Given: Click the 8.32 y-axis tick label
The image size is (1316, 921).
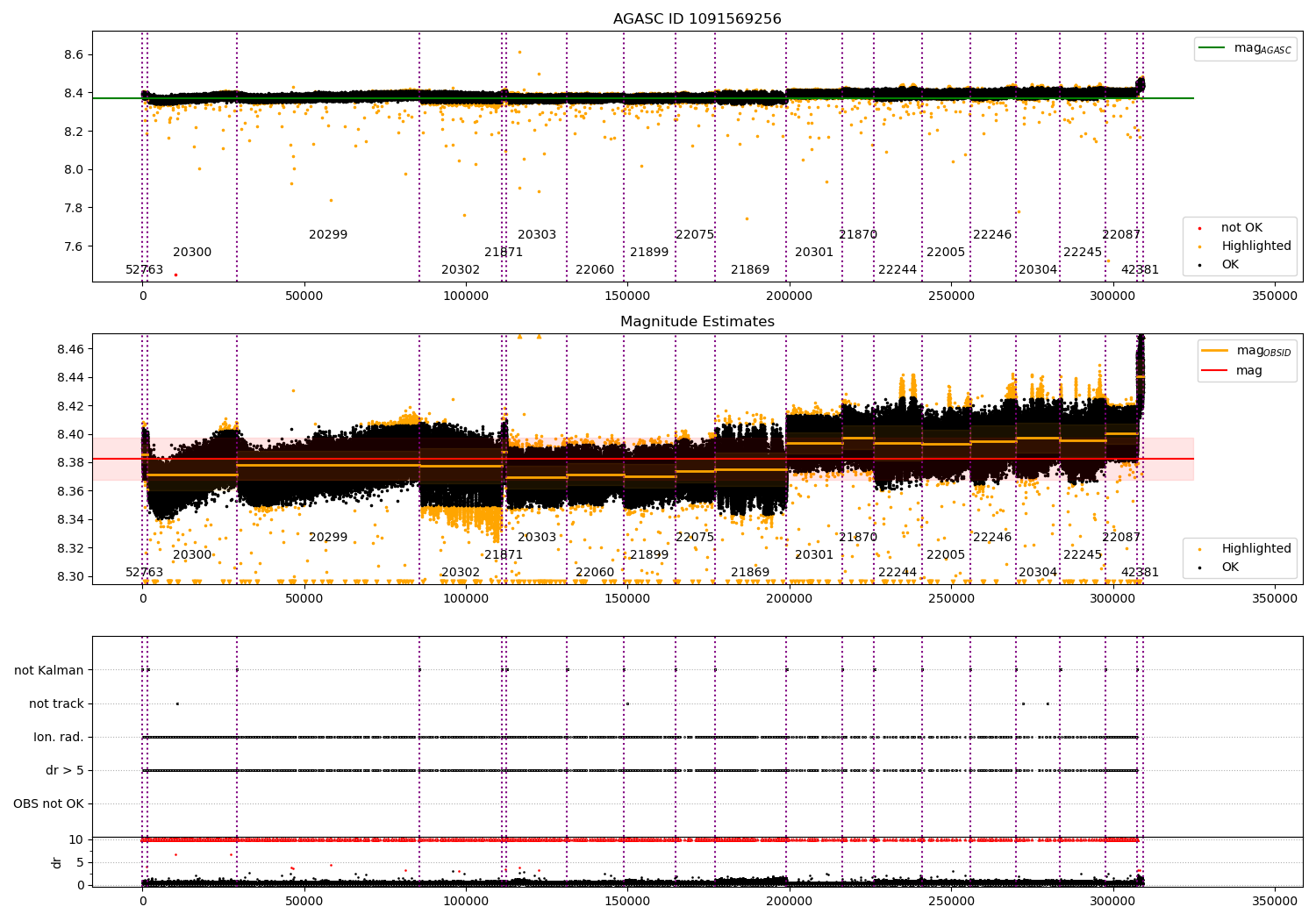Looking at the screenshot, I should point(70,548).
